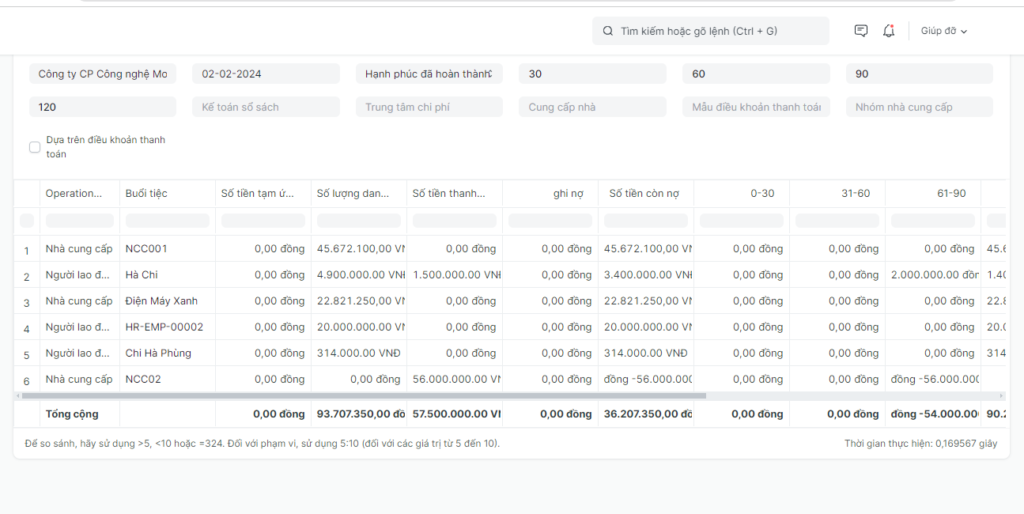
Task: Click the 'Số tiền còn nợ' column header
Action: click(644, 193)
